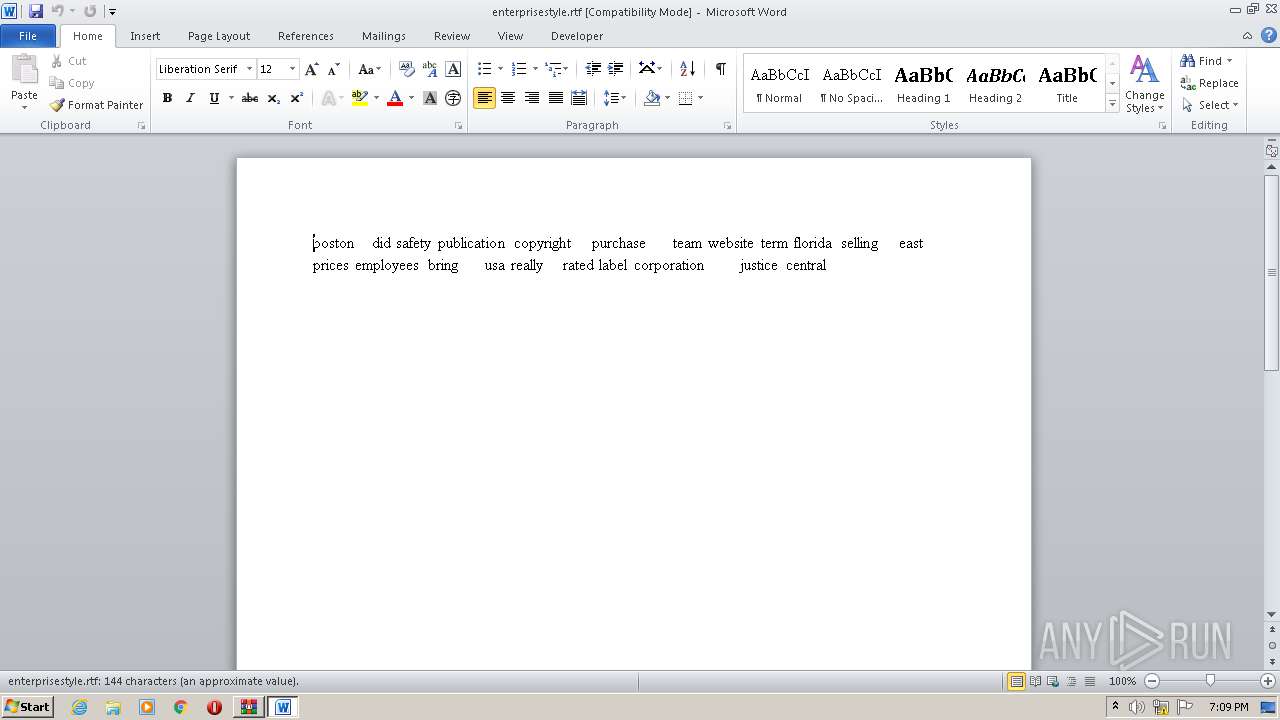Image resolution: width=1280 pixels, height=720 pixels.
Task: Click the Format Painter brush
Action: point(57,105)
